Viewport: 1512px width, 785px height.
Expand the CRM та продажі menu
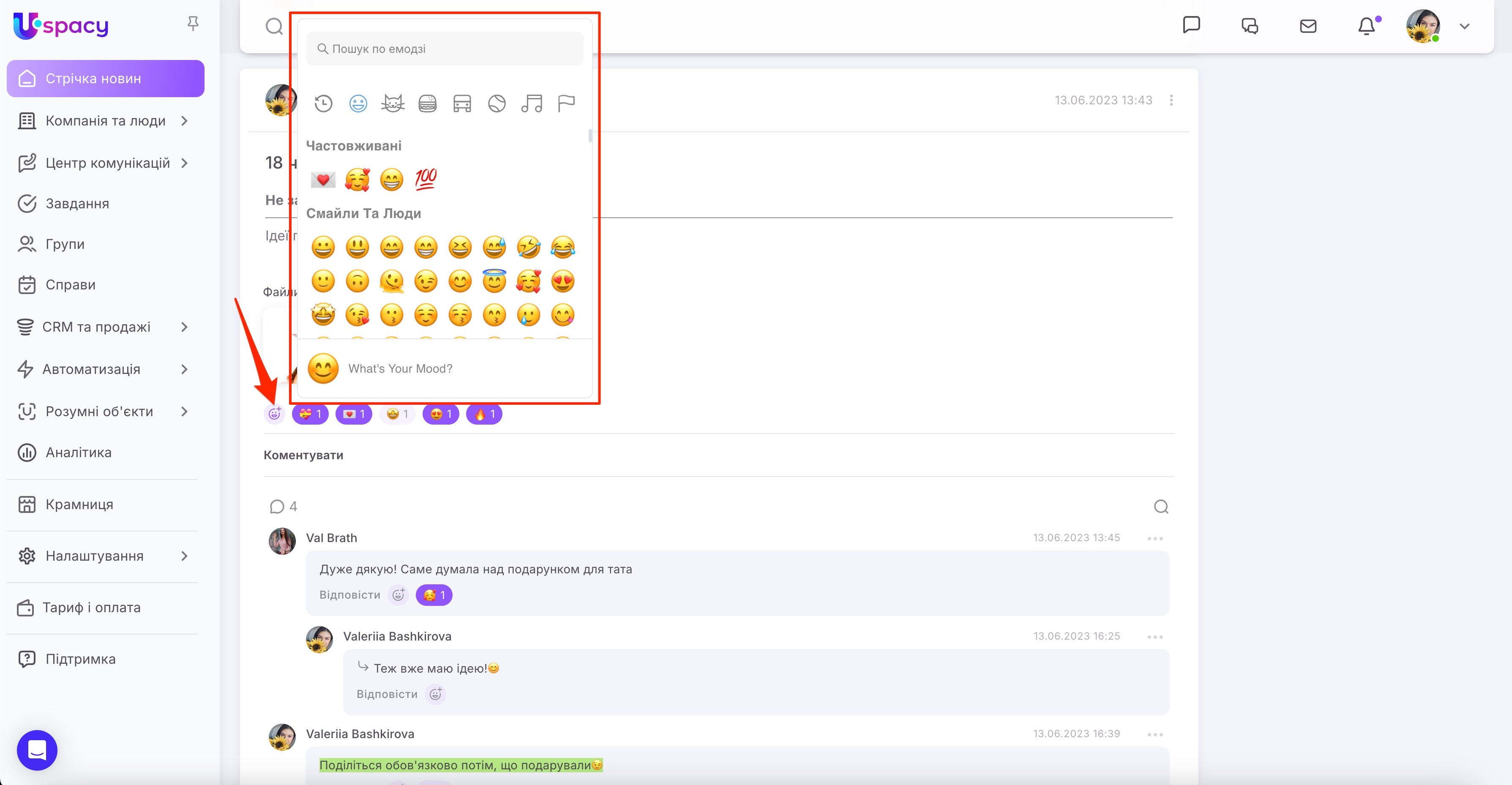(97, 327)
